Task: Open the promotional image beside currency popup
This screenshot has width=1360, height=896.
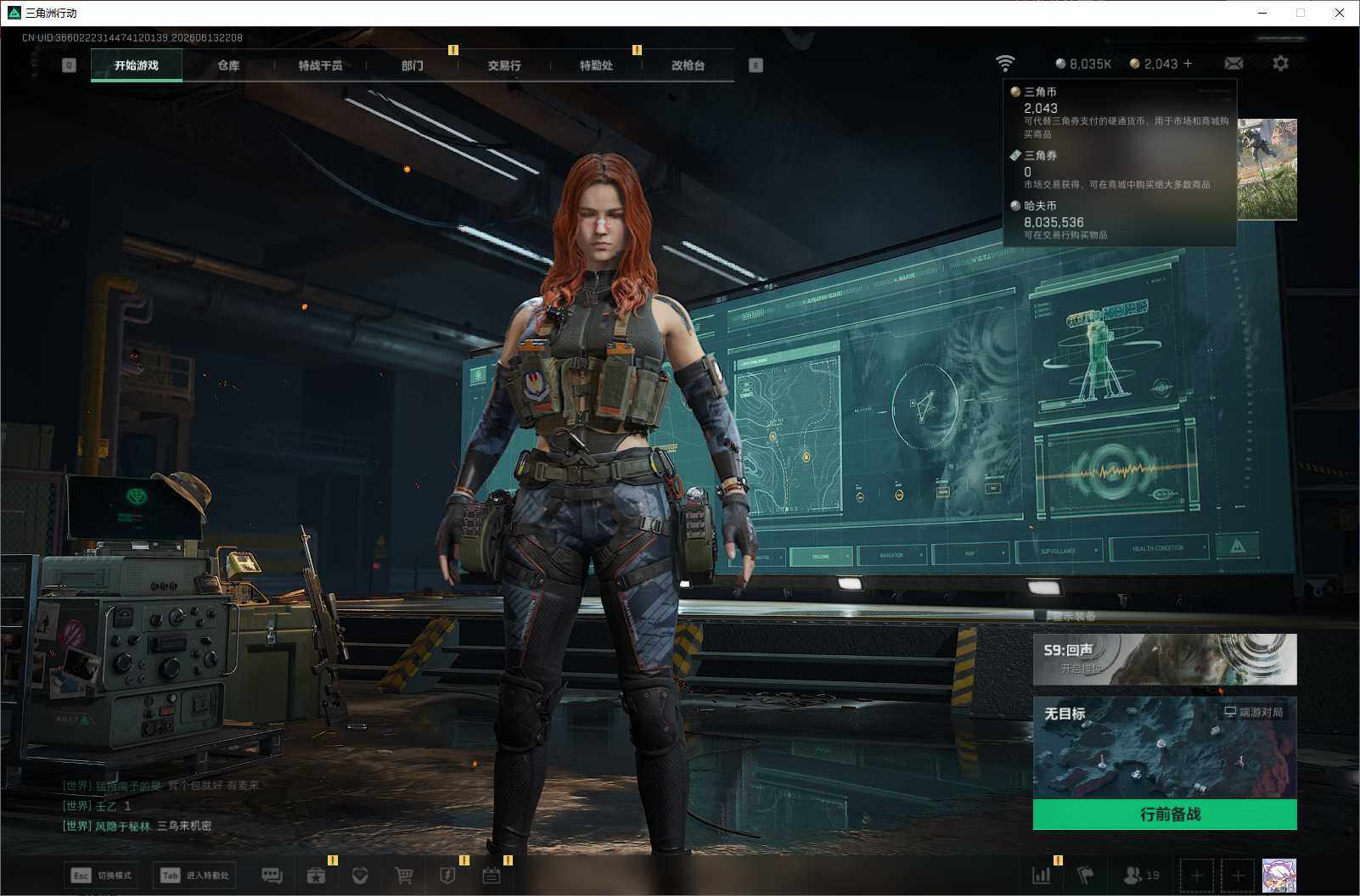Action: [1267, 170]
